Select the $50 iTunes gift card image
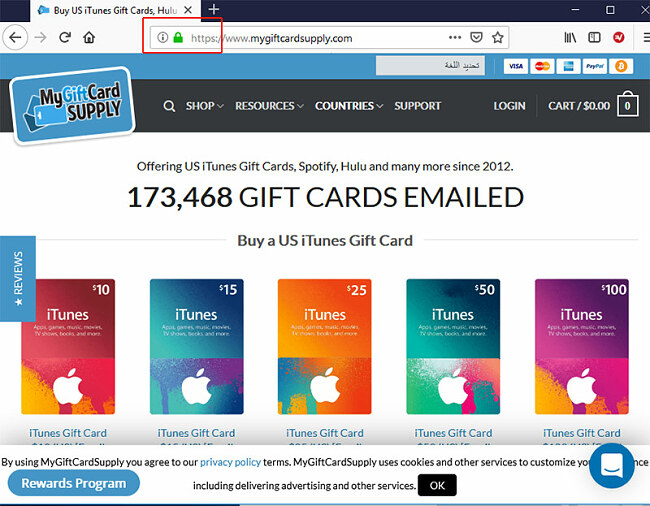The width and height of the screenshot is (650, 506). pyautogui.click(x=453, y=346)
